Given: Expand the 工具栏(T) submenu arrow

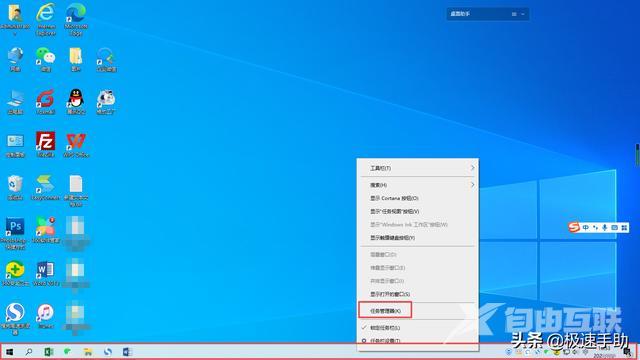Looking at the screenshot, I should 472,168.
